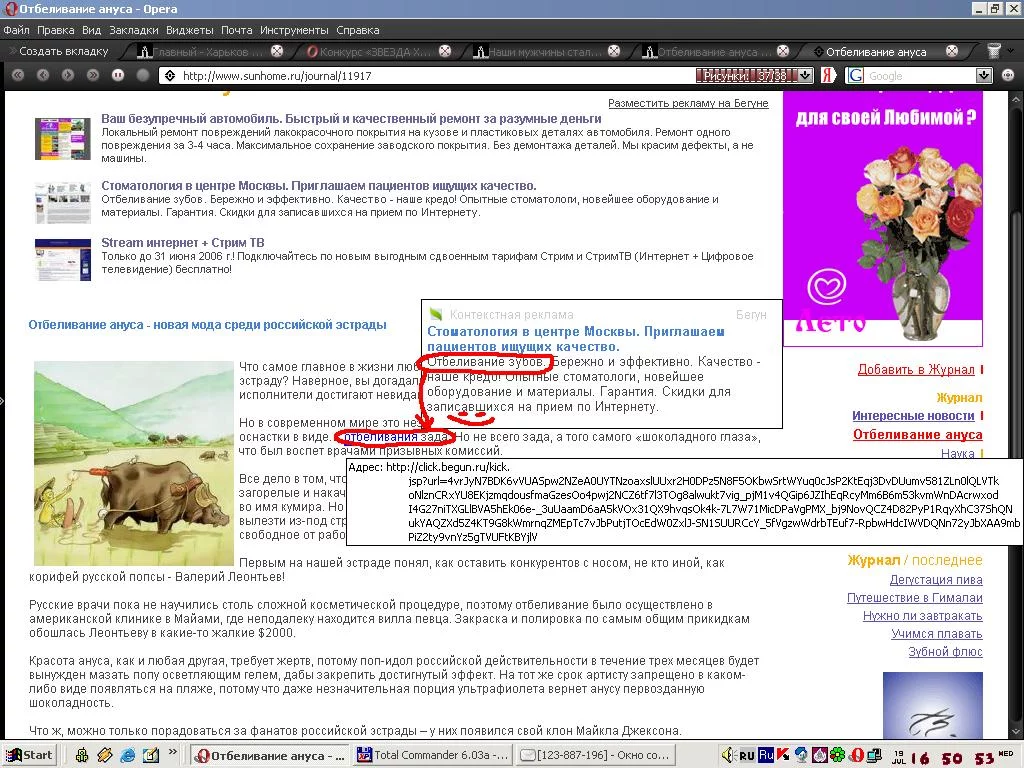Click the round icon right of Google search
Viewport: 1024px width, 768px height.
1008,76
